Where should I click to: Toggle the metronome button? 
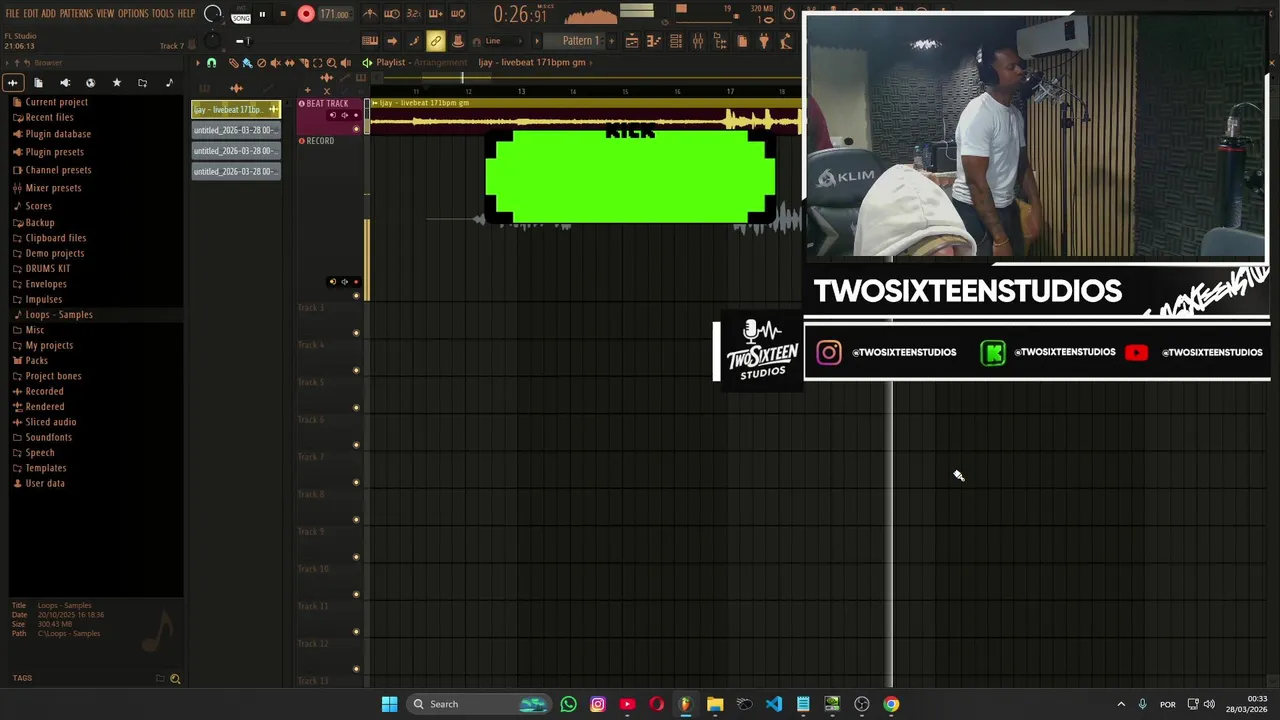[x=370, y=14]
